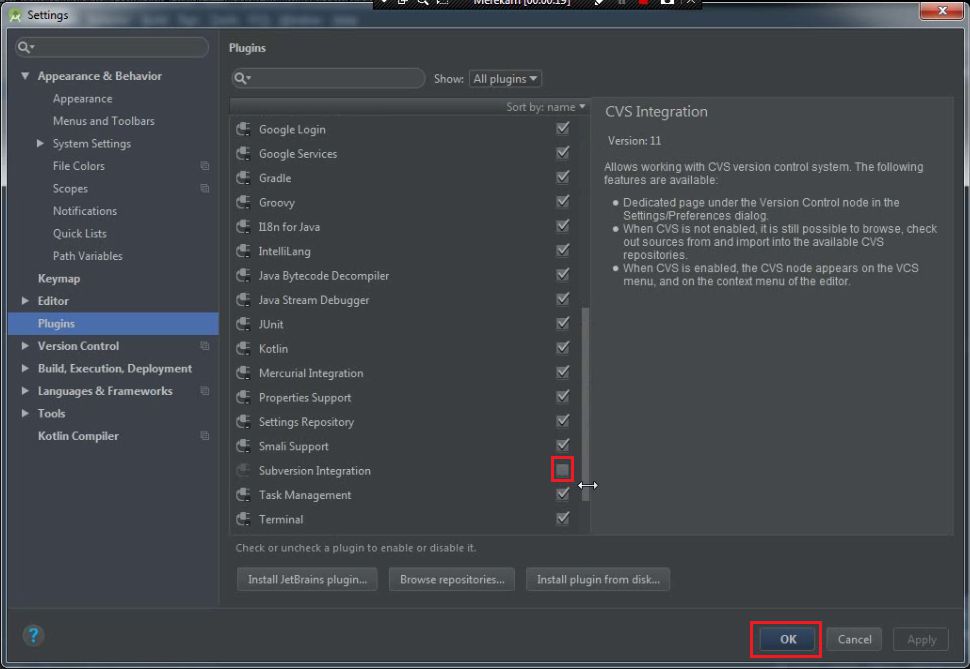The width and height of the screenshot is (970, 669).
Task: Collapse the Appearance & Behavior node
Action: coord(25,76)
